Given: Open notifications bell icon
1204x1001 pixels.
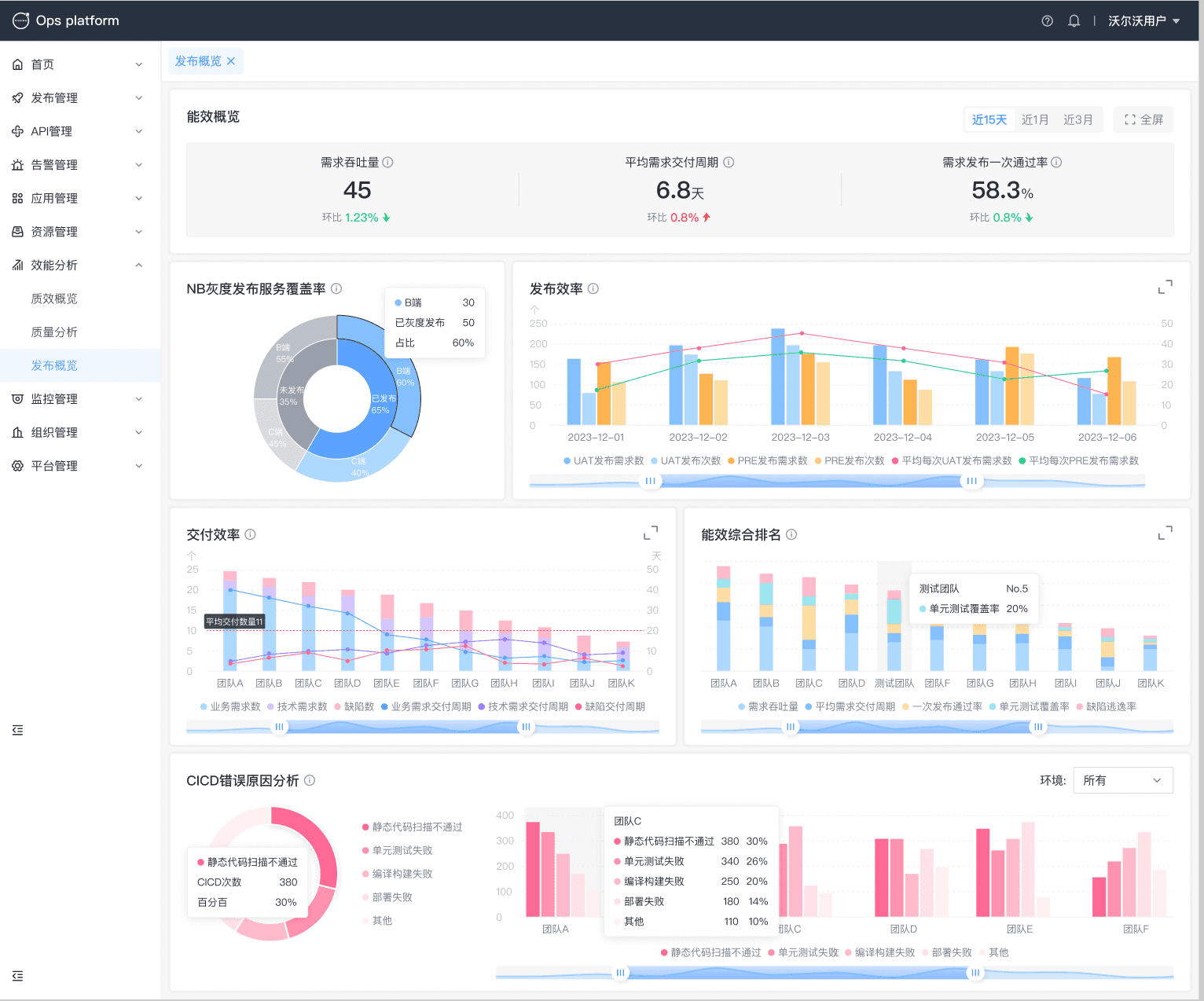Looking at the screenshot, I should point(1074,21).
